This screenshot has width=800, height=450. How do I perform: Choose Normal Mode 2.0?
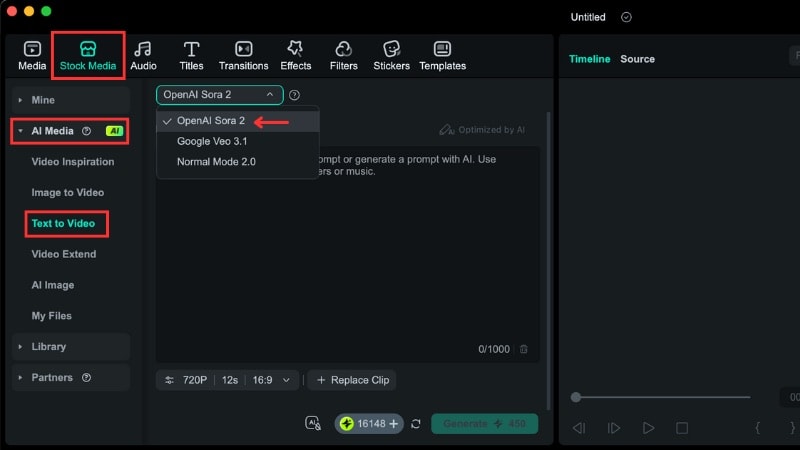238,162
